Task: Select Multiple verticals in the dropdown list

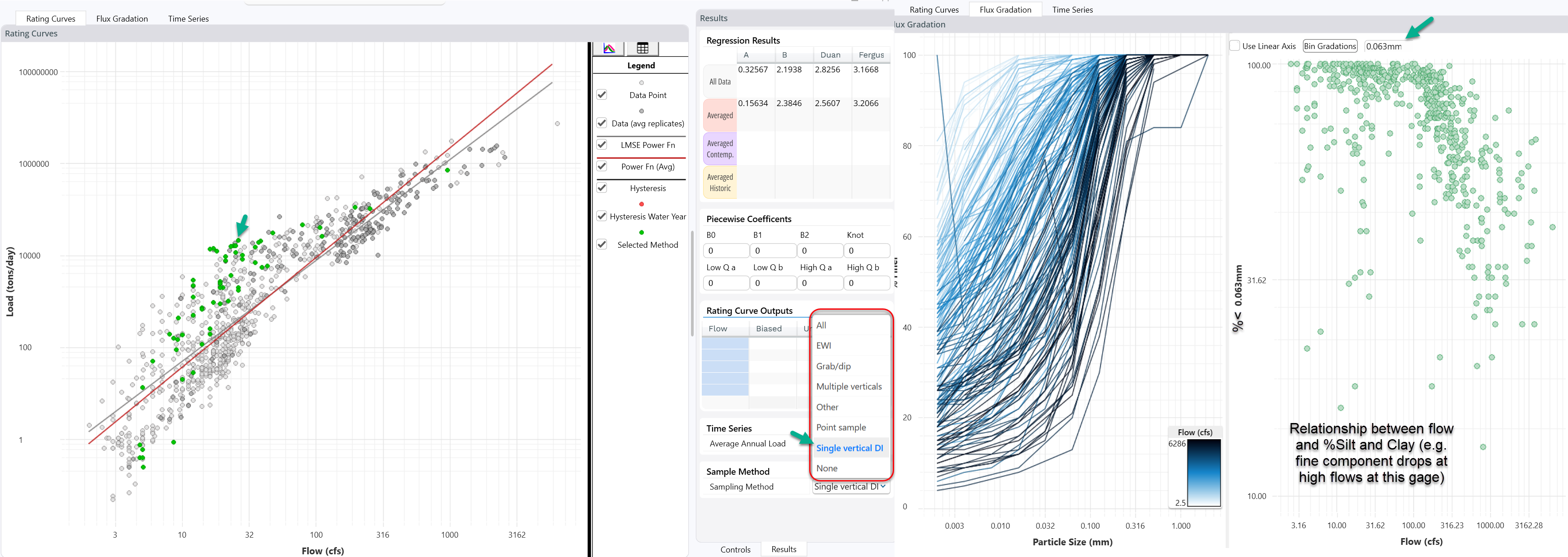Action: click(849, 387)
